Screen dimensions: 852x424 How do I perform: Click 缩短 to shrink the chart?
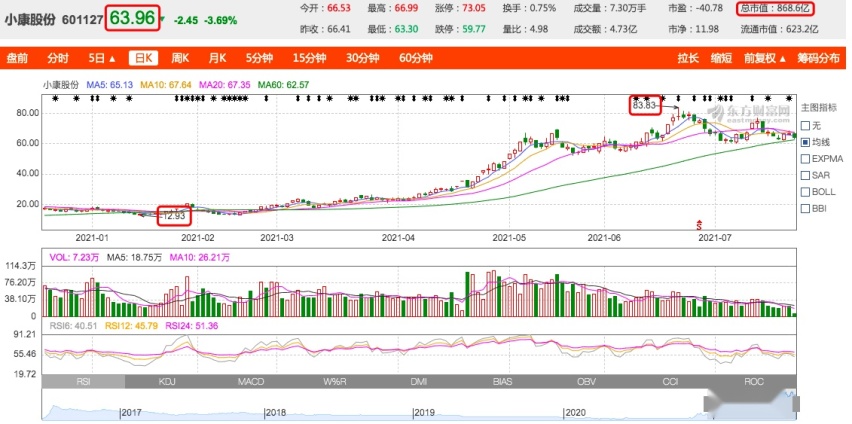coord(722,58)
